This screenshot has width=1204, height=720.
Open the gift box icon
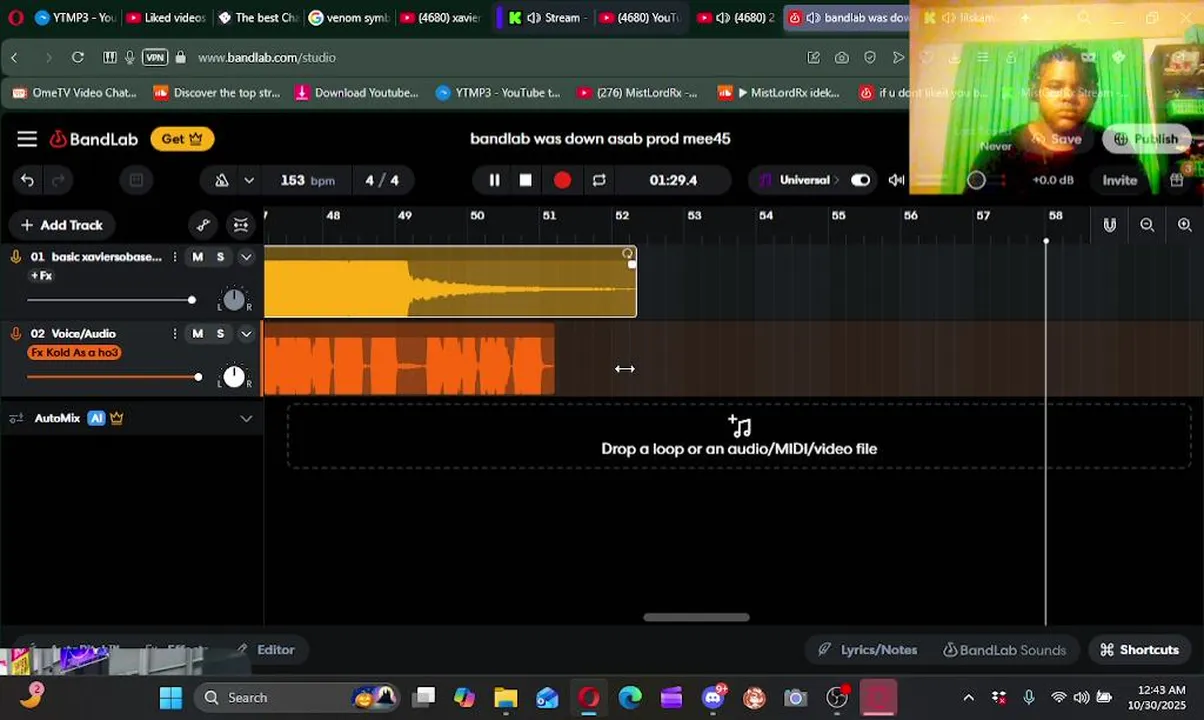click(x=1176, y=180)
